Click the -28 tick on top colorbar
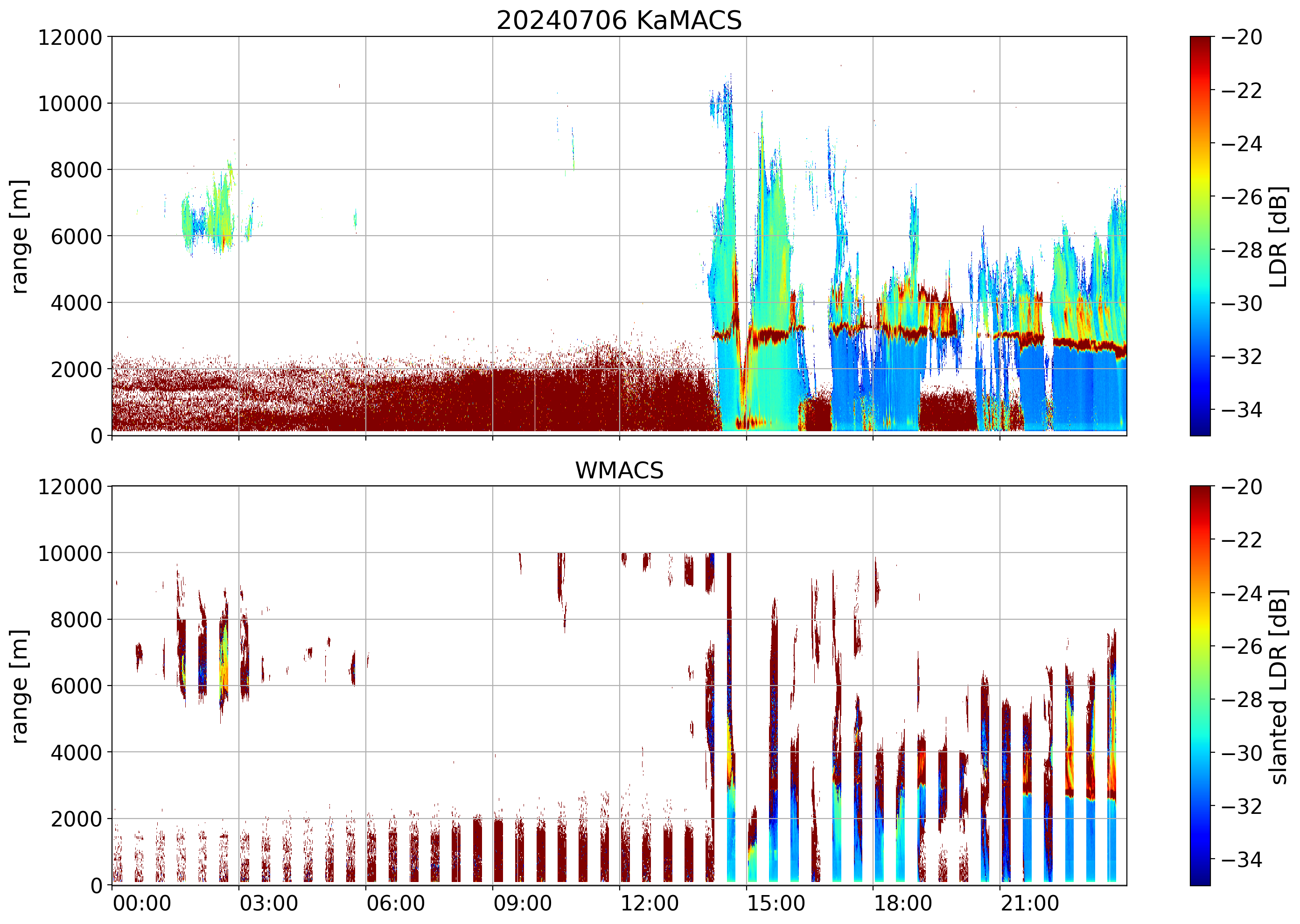1300x924 pixels. (x=1241, y=250)
